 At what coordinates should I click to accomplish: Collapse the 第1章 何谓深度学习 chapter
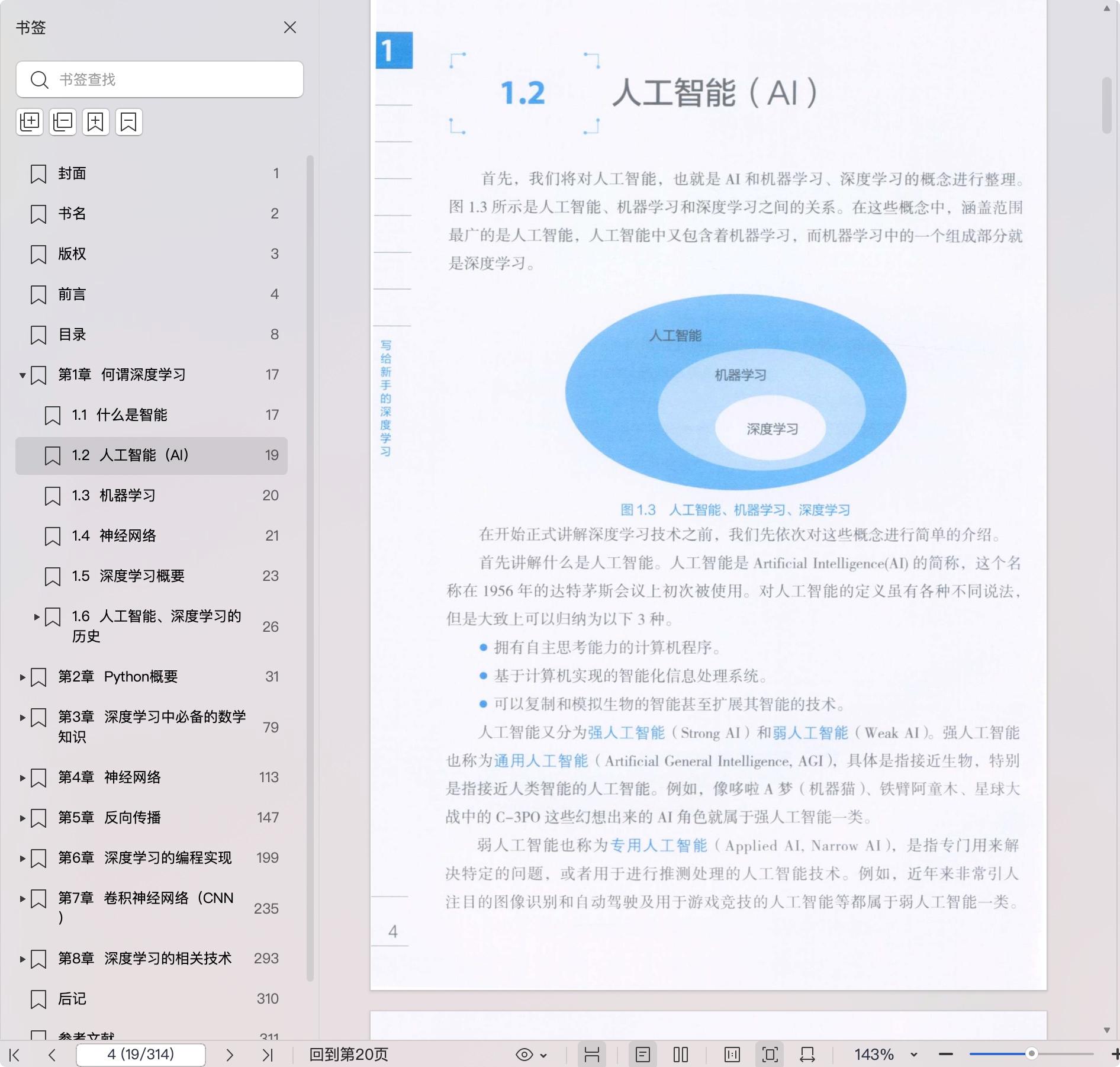(22, 375)
